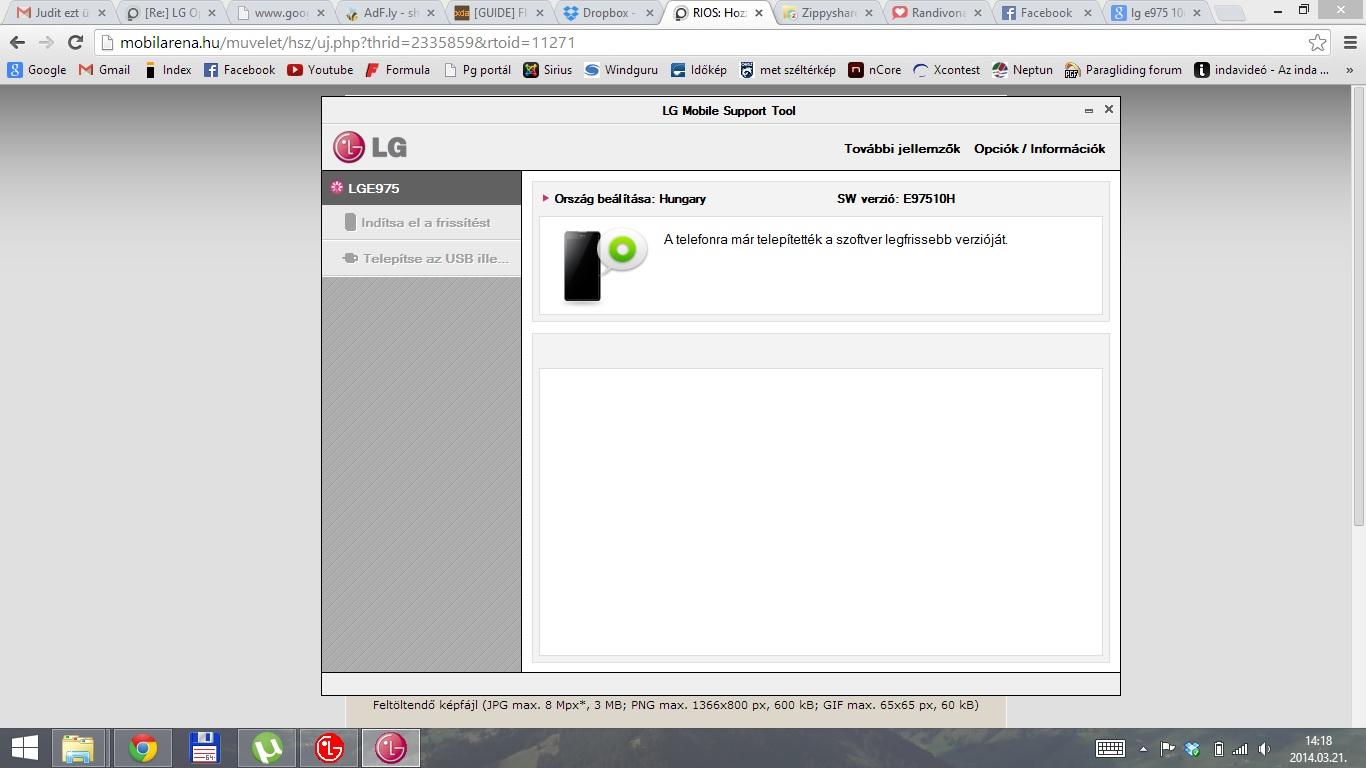Open the Sirius bookmark
Image resolution: width=1366 pixels, height=768 pixels.
click(548, 70)
